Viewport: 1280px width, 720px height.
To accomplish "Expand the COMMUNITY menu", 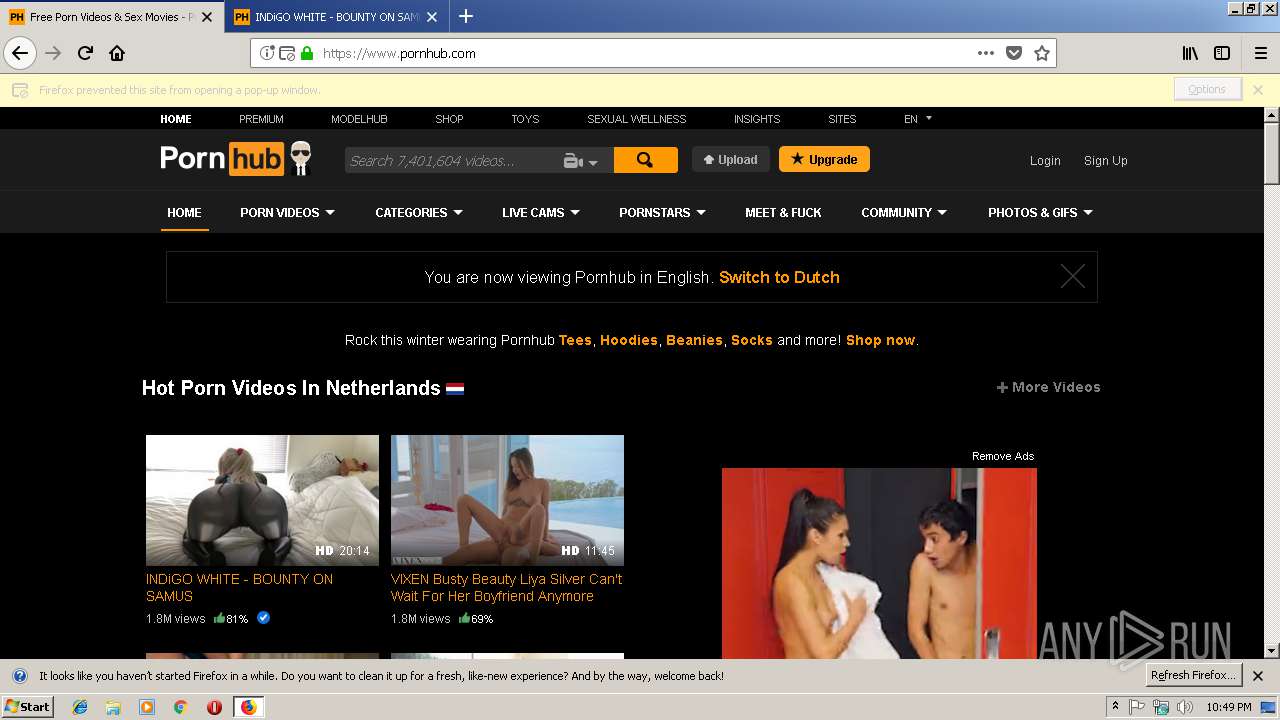I will point(904,212).
